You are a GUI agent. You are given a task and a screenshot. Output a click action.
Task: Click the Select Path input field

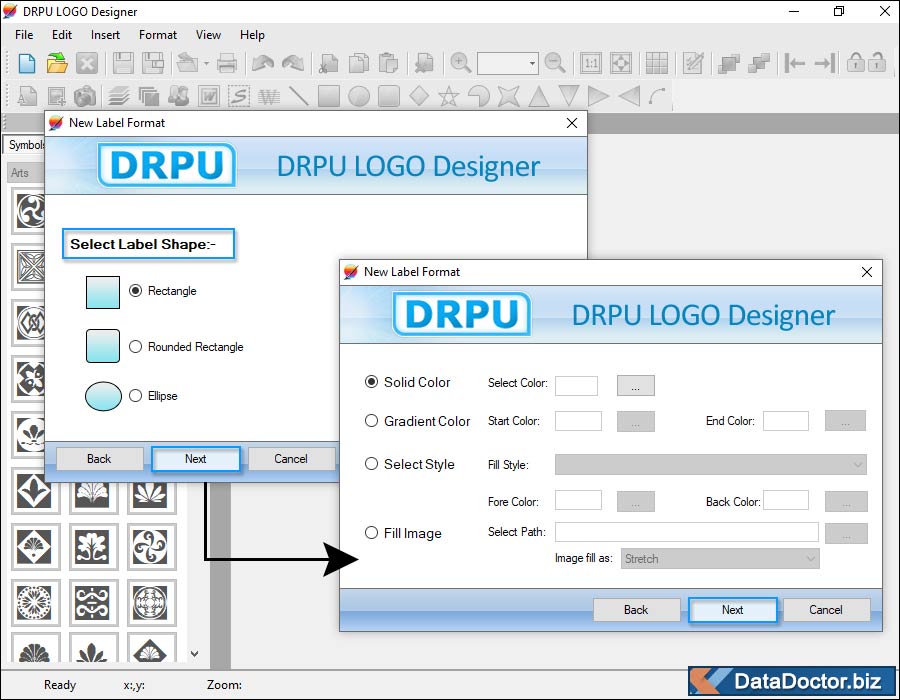(x=686, y=532)
